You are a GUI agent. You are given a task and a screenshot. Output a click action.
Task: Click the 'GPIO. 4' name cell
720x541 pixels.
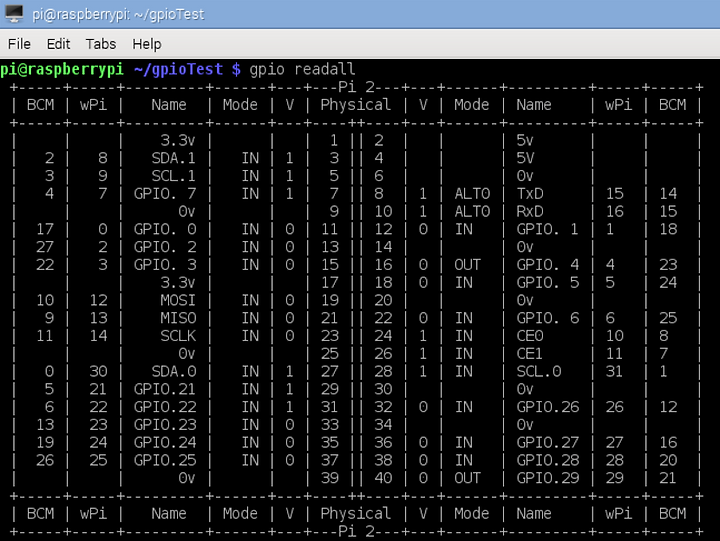tap(547, 265)
